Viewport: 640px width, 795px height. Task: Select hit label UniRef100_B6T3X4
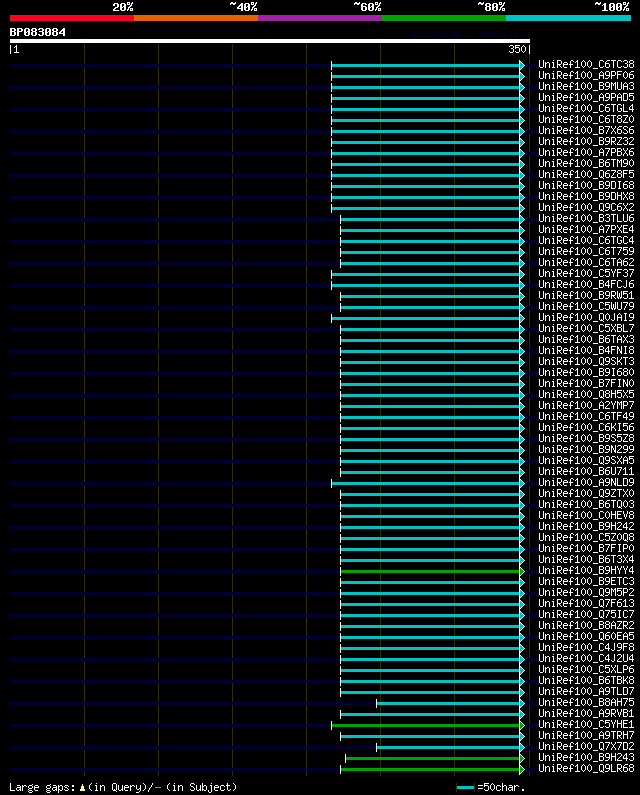[586, 559]
